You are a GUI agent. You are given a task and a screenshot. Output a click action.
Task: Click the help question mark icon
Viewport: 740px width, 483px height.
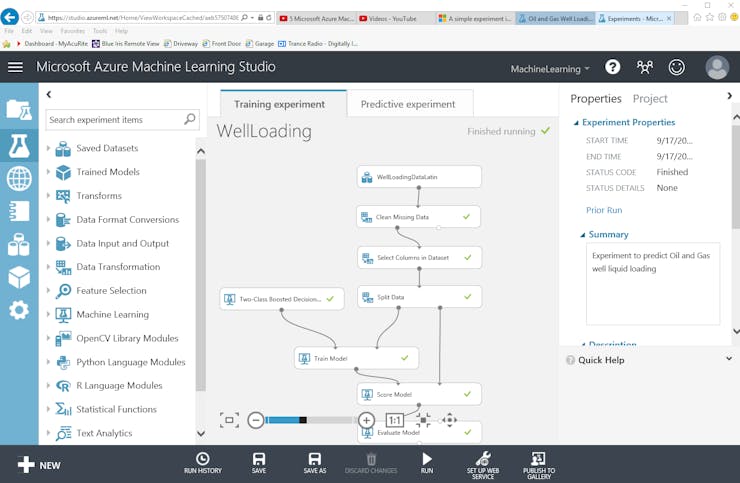612,67
